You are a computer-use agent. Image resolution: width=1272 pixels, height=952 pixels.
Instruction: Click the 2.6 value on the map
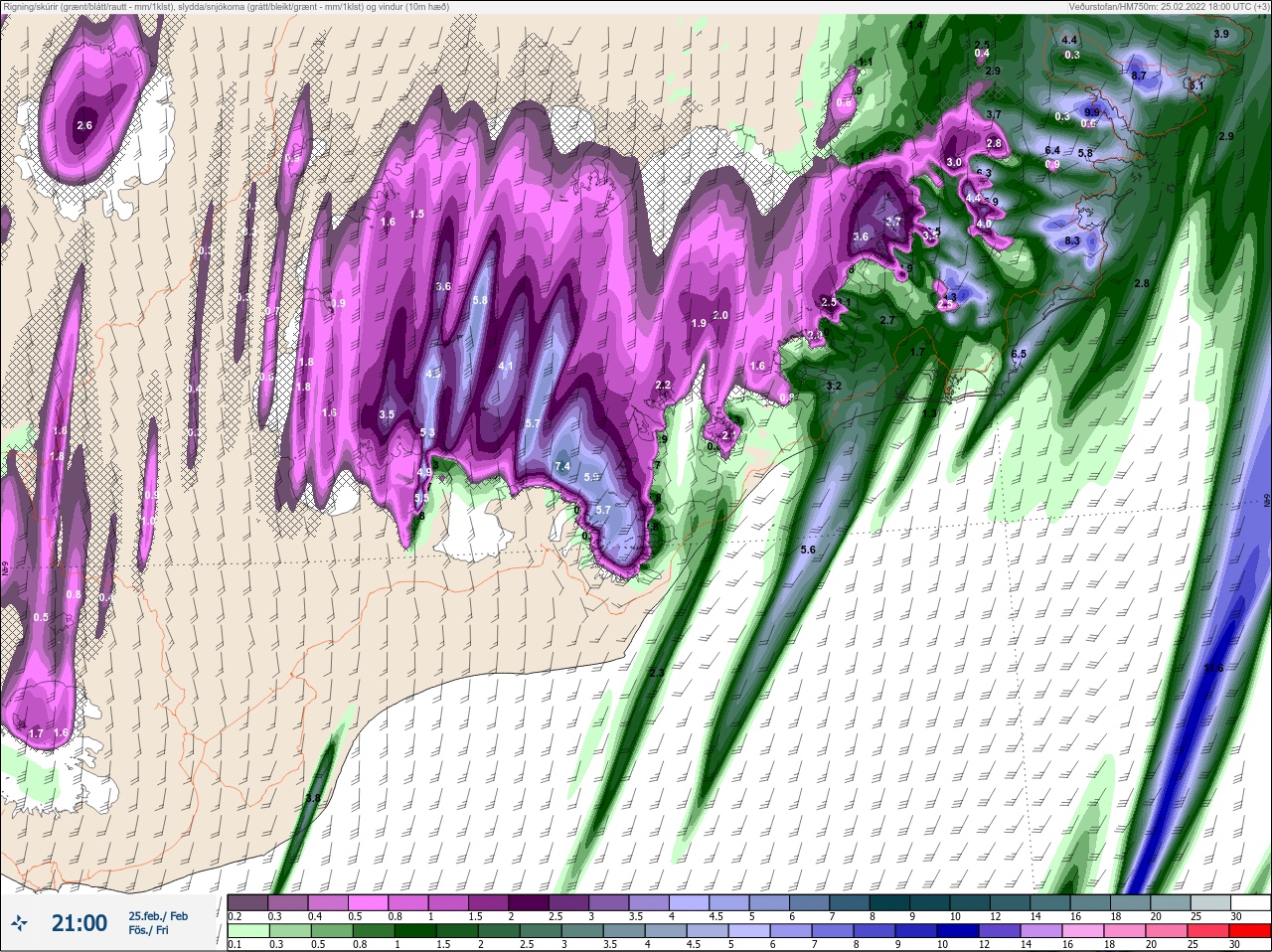(x=84, y=125)
